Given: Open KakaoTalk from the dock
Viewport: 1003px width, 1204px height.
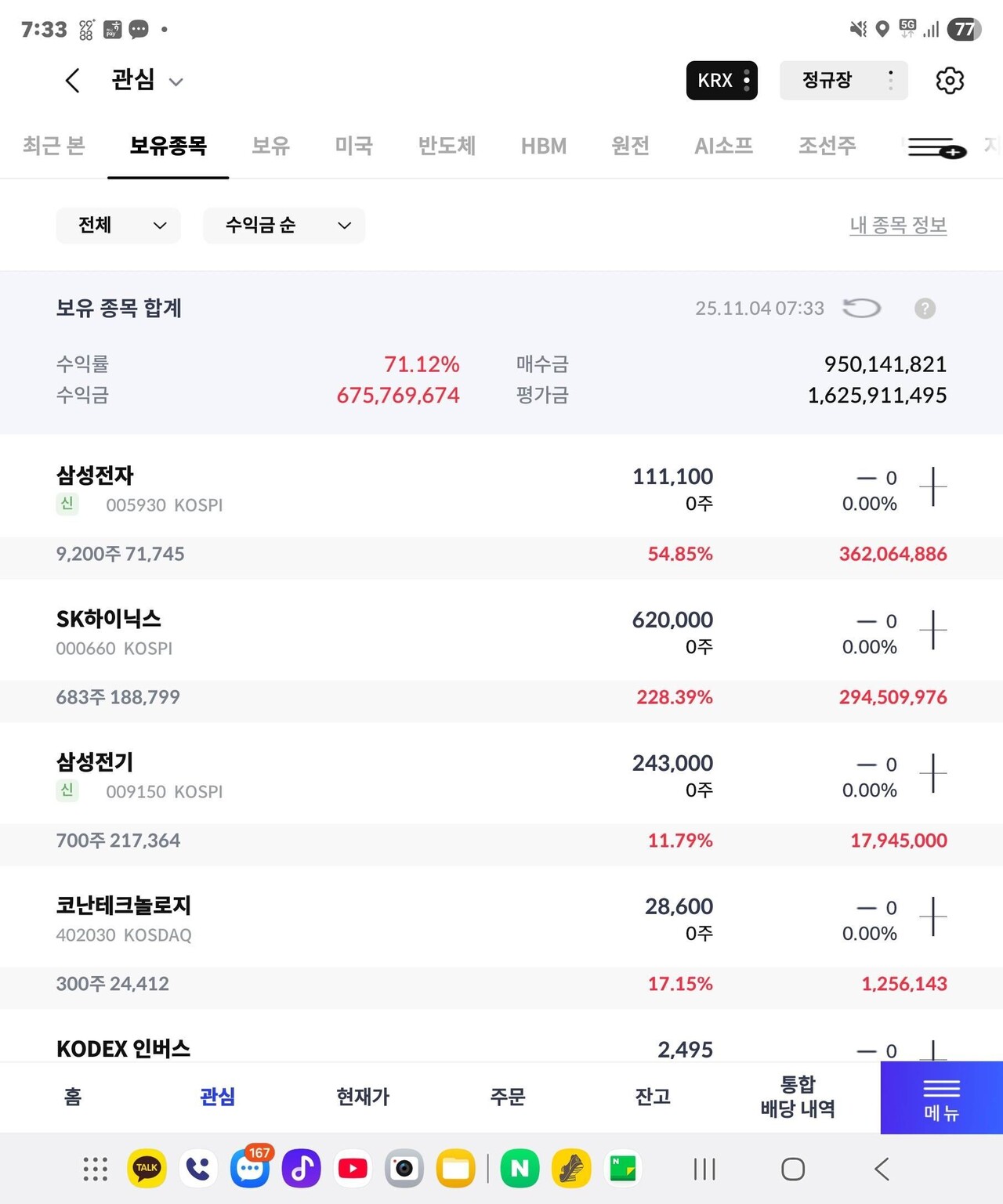Looking at the screenshot, I should click(147, 1168).
